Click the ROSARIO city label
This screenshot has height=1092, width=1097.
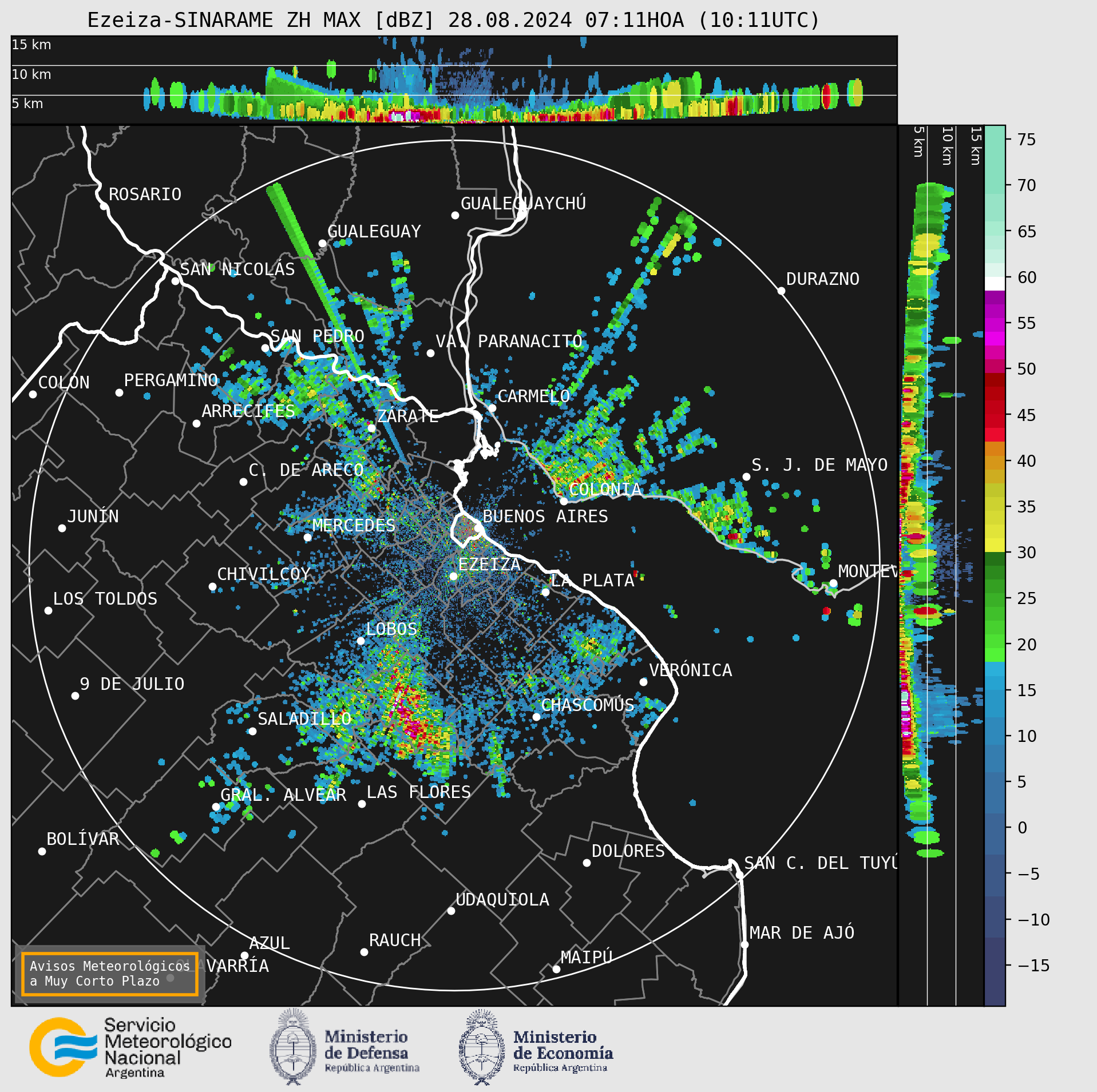145,194
